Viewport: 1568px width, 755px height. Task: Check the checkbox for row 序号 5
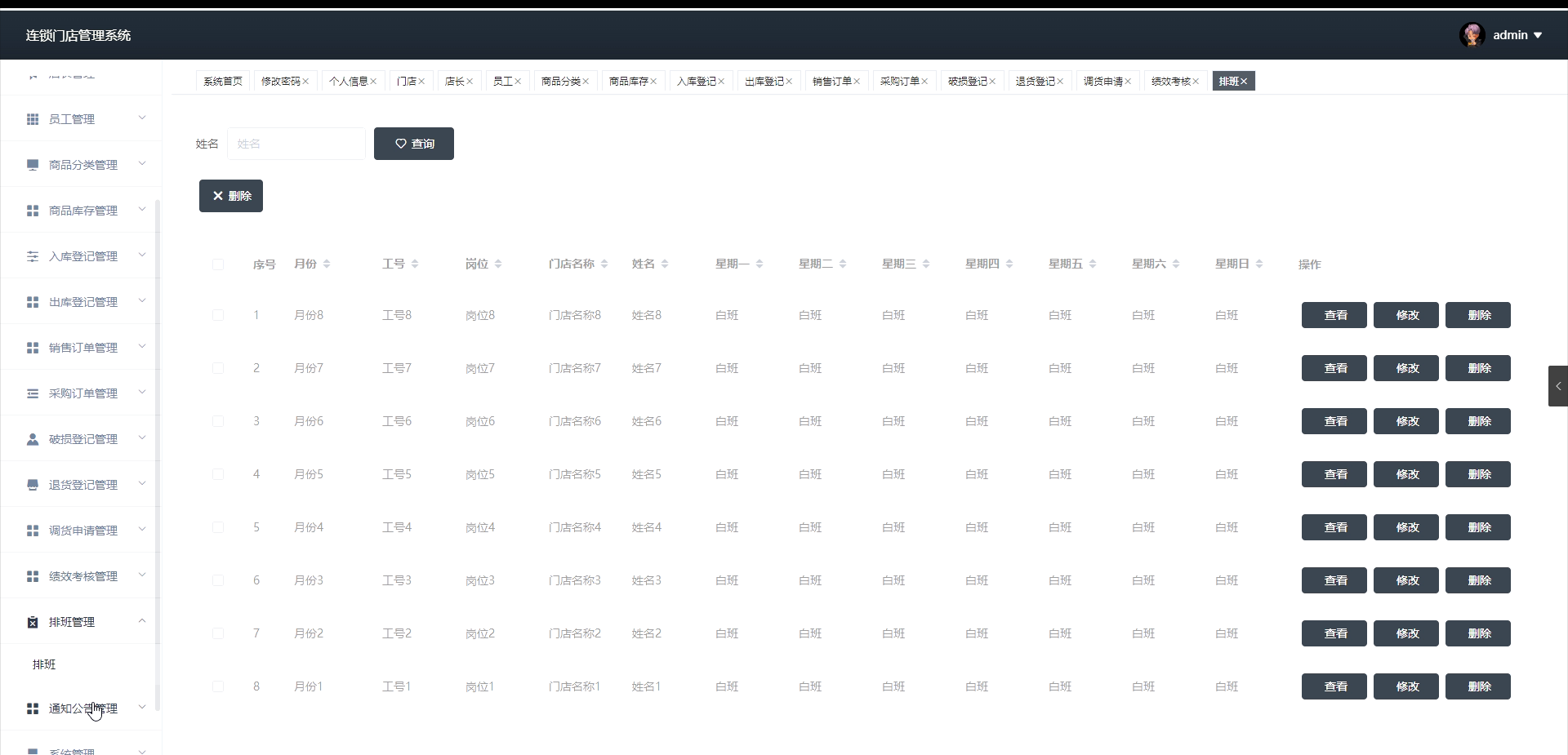click(x=218, y=527)
